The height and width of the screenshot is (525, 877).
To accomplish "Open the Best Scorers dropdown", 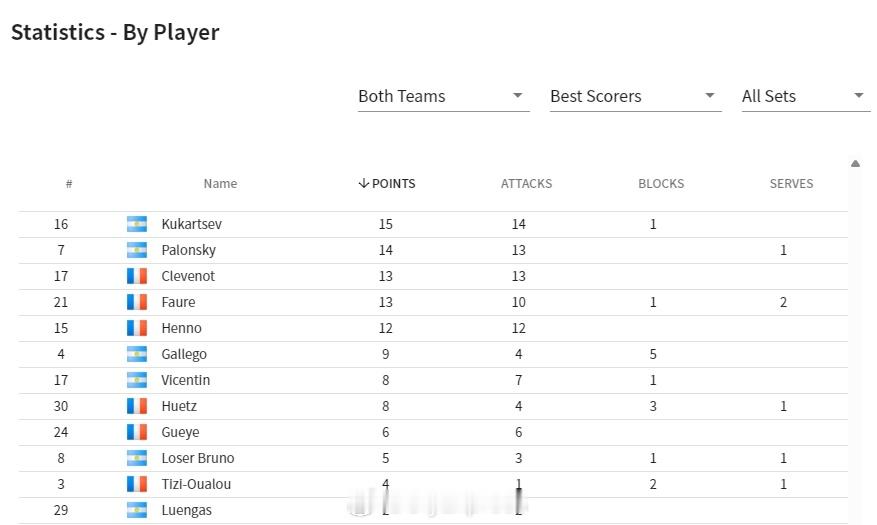I will (635, 96).
